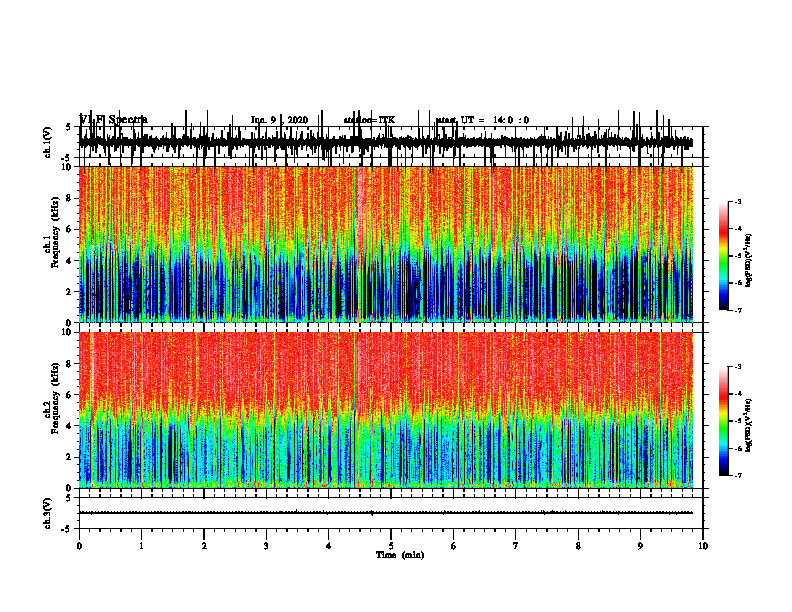Viewport: 792px width, 612px height.
Task: Select the 'ch.1 Frequency (kHz)' axis label
Action: [x=52, y=232]
